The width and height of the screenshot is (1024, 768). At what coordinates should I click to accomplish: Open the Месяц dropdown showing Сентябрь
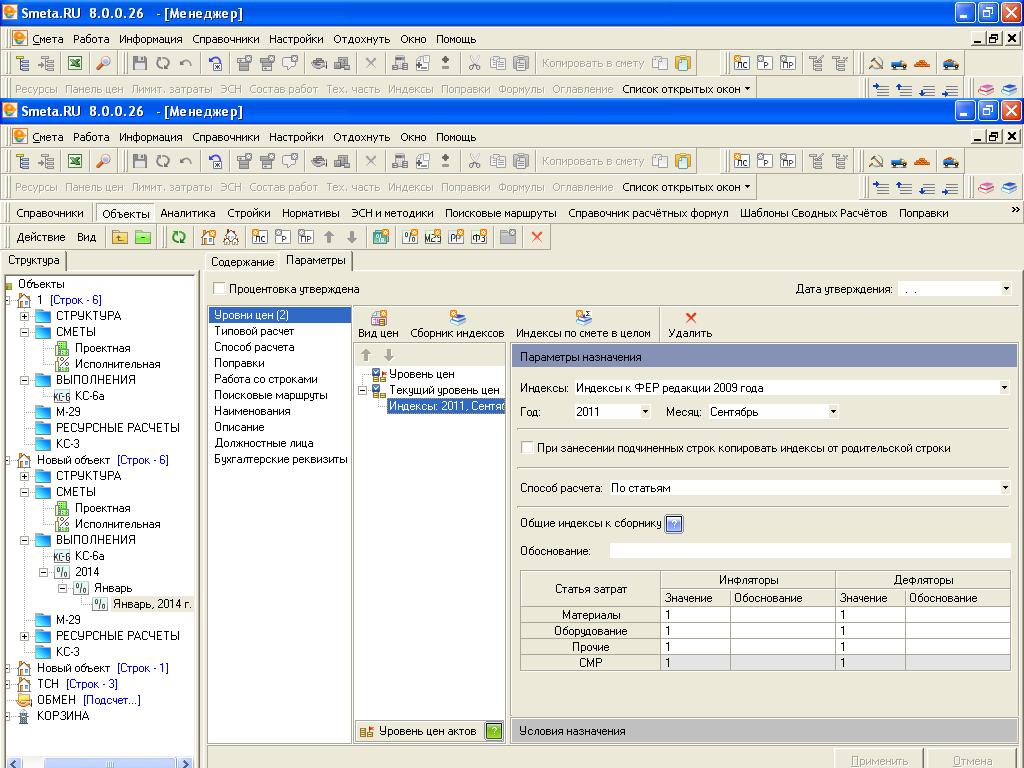832,412
